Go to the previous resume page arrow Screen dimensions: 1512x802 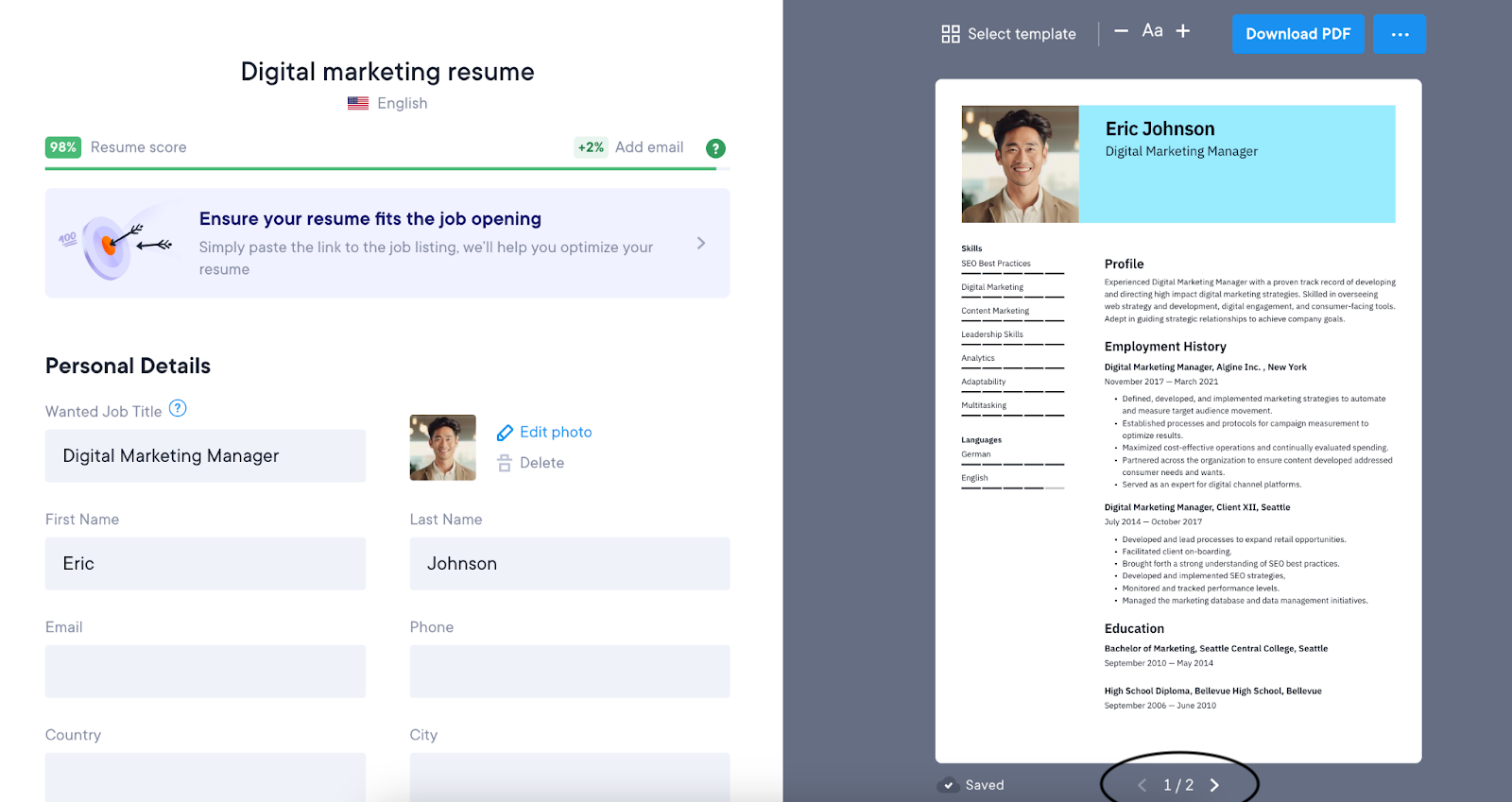tap(1142, 785)
